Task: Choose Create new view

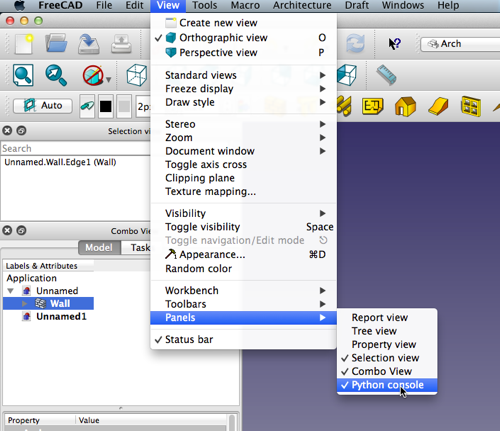Action: click(x=243, y=23)
